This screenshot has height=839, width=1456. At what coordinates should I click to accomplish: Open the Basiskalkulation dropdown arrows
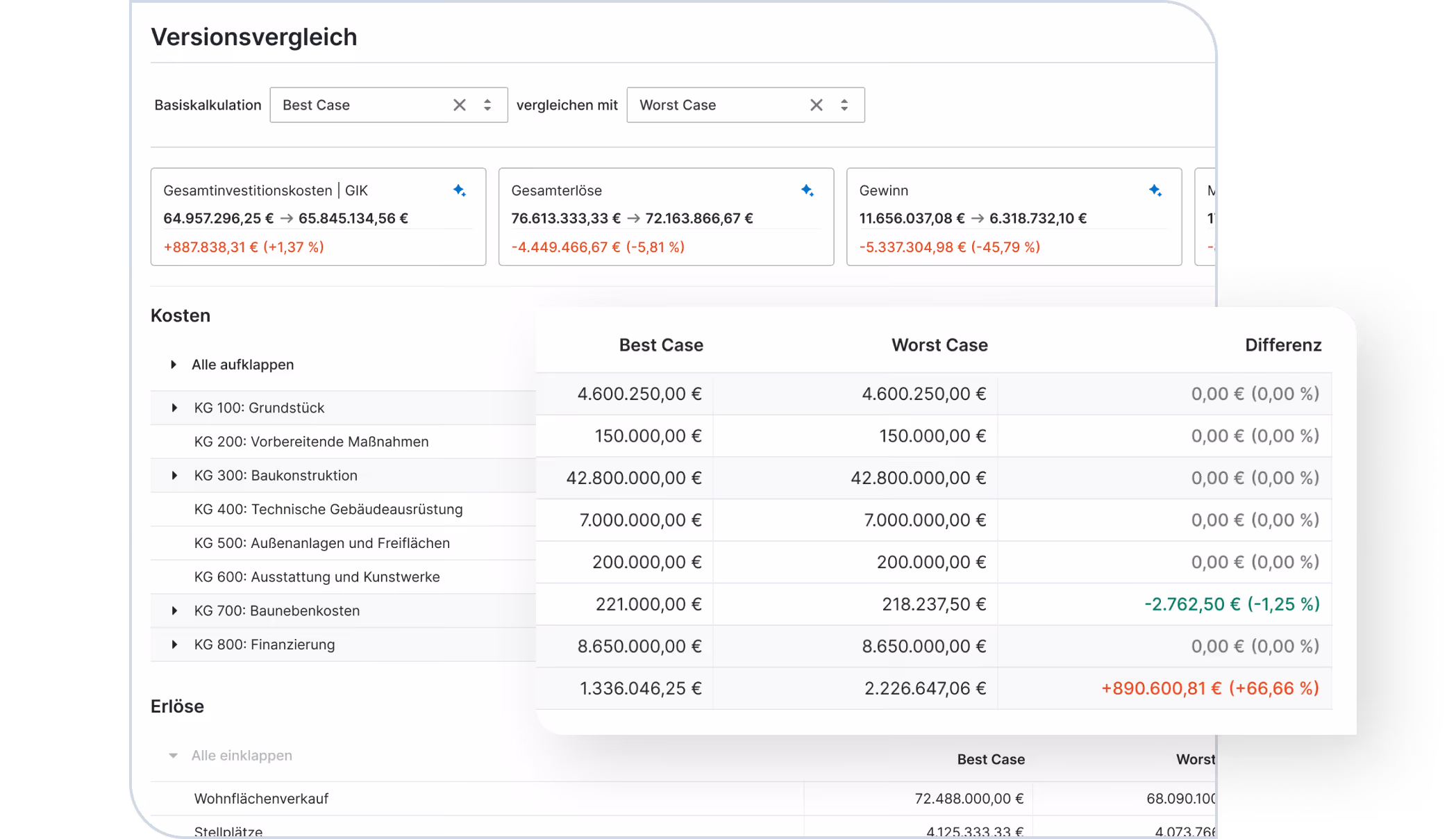point(487,105)
